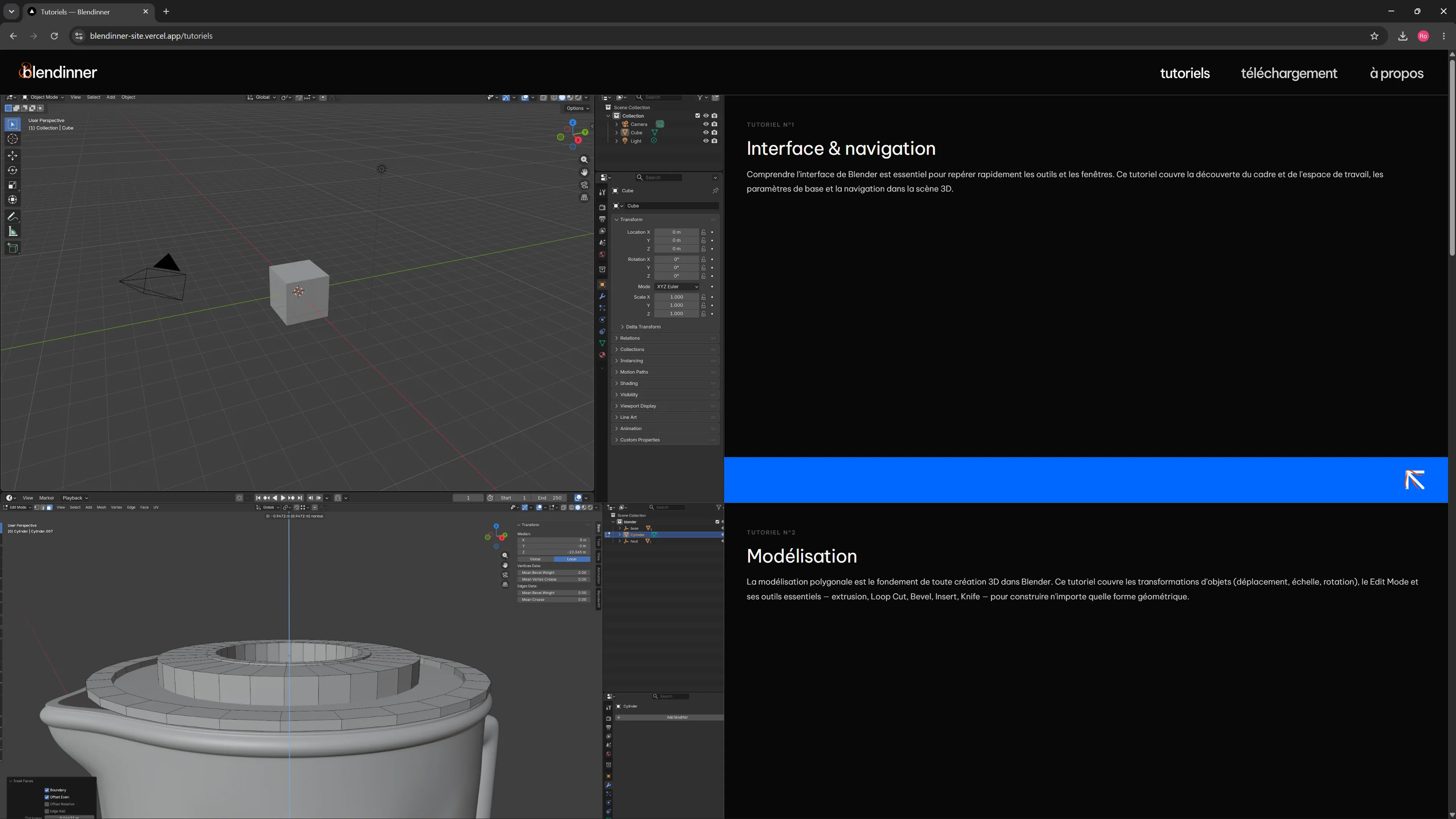This screenshot has height=819, width=1456.
Task: Open the Mesh menu in Edit Mode header
Action: [x=101, y=508]
